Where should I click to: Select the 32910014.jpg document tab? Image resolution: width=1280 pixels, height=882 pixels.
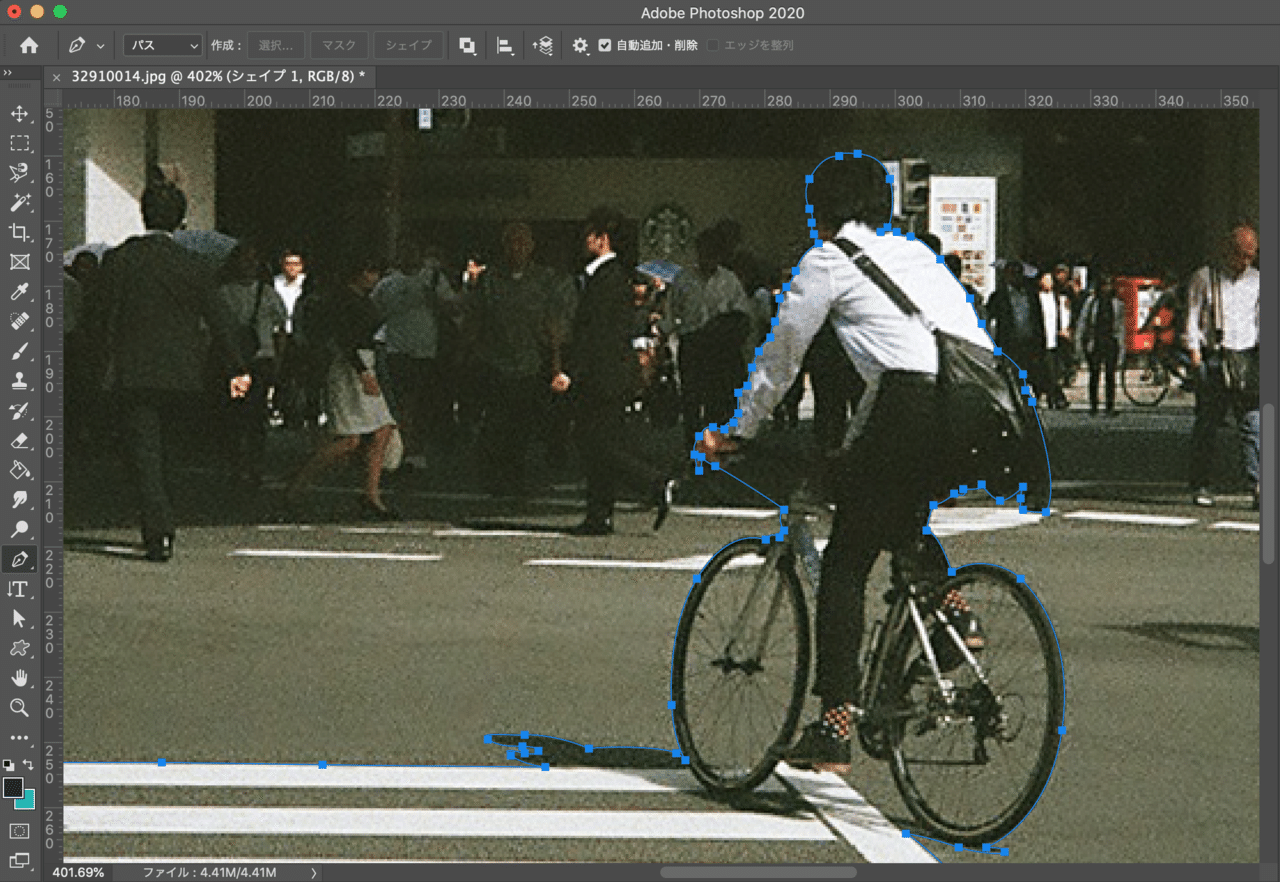(x=218, y=76)
